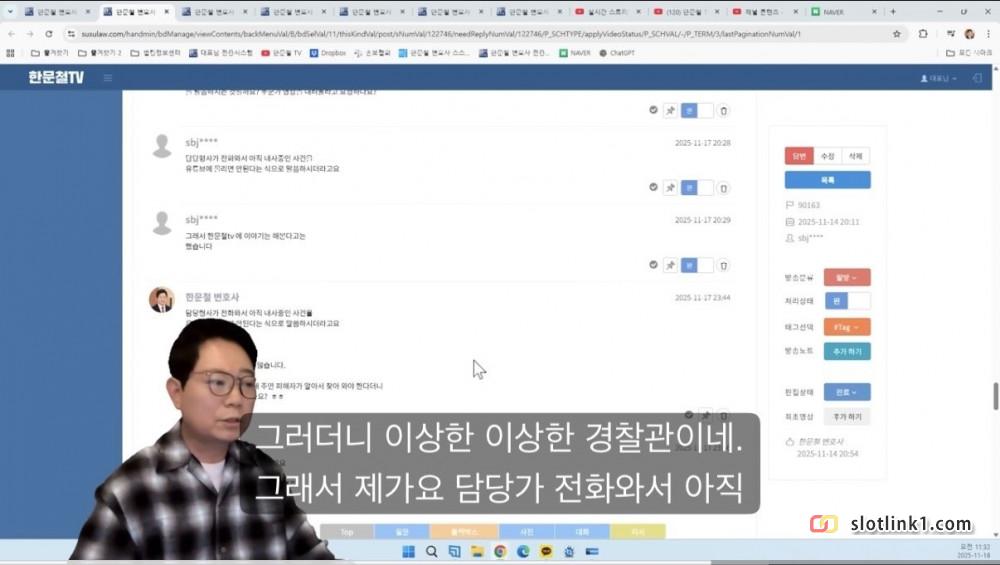Click the page's vertical scrollbar thumb
Viewport: 1000px width, 565px height.
click(x=996, y=397)
